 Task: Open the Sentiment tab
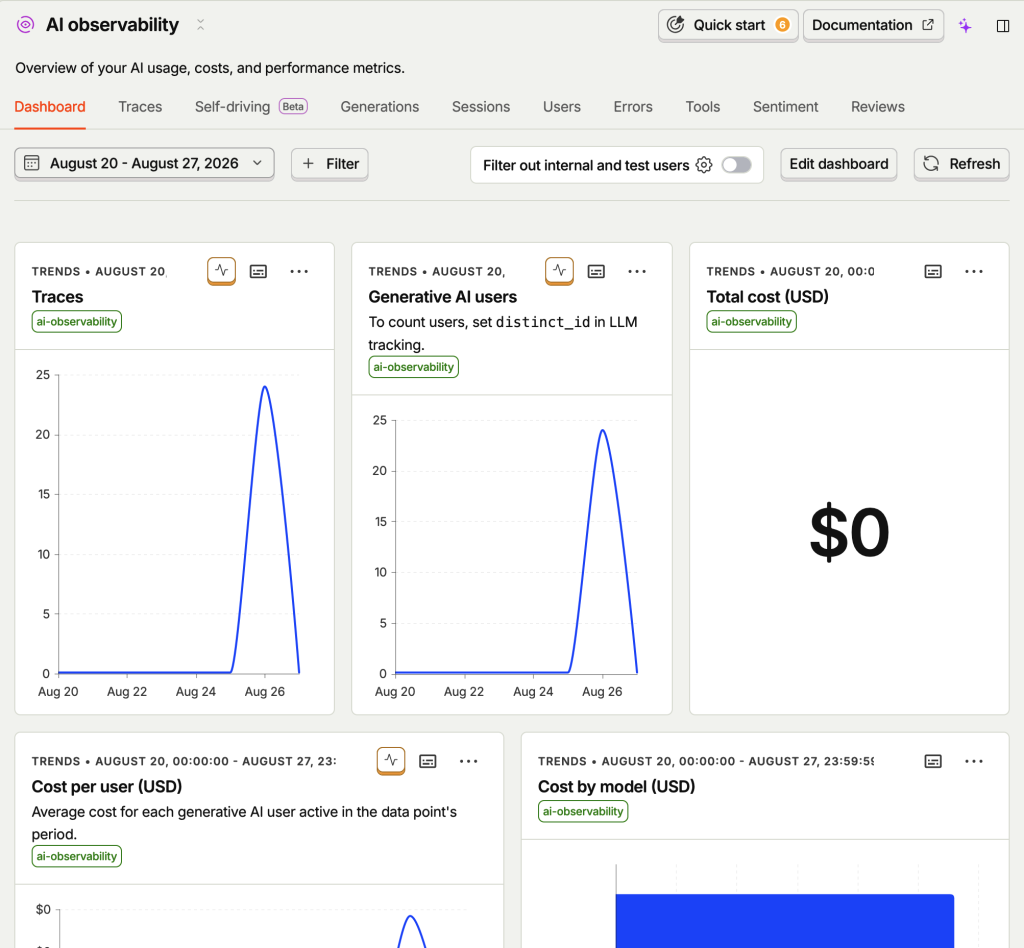tap(786, 107)
